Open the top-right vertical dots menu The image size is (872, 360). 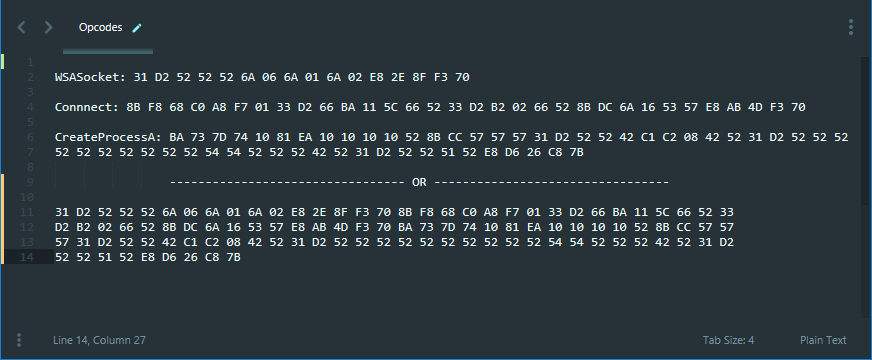(851, 27)
